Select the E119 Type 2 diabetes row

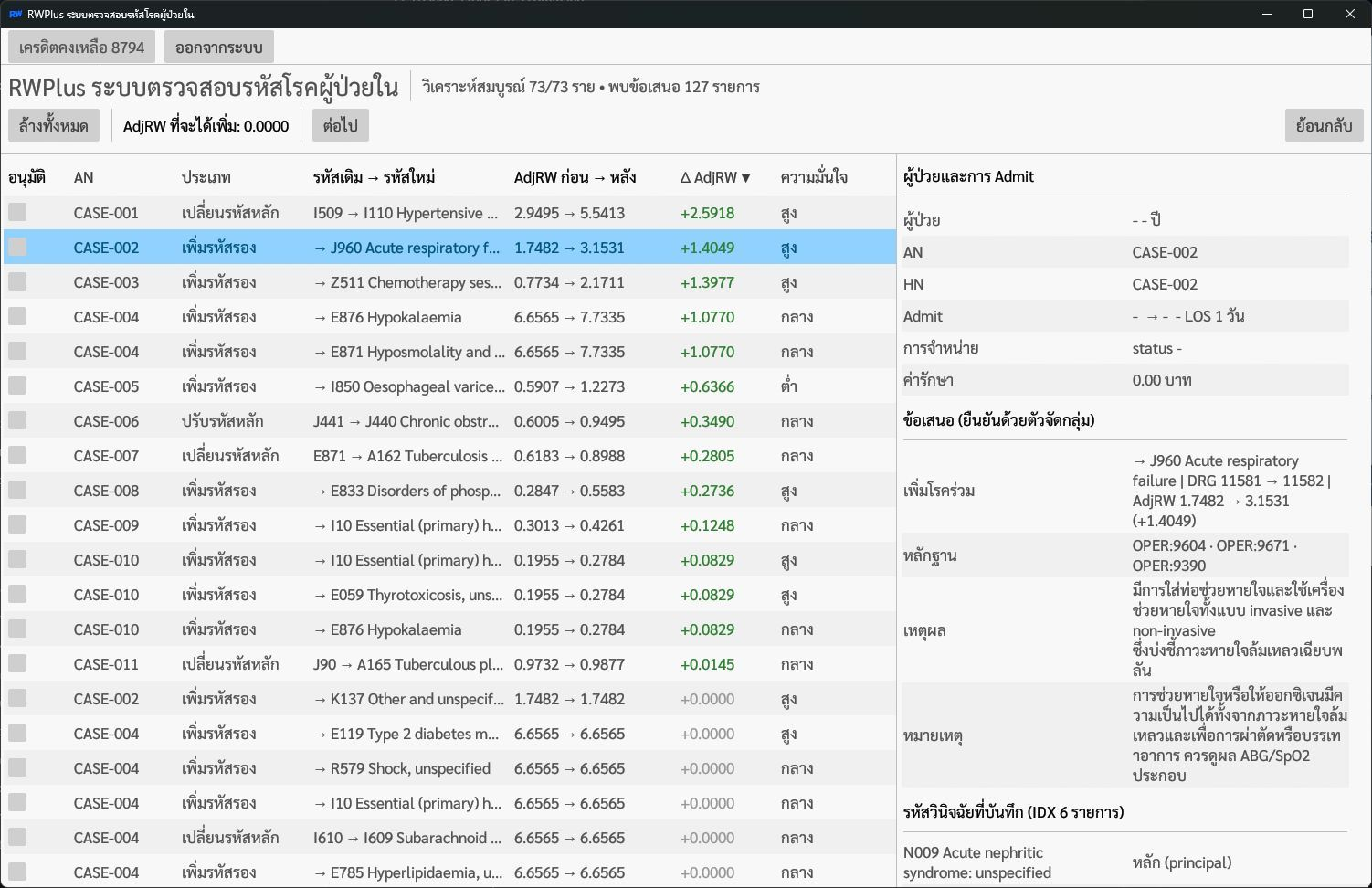(449, 734)
